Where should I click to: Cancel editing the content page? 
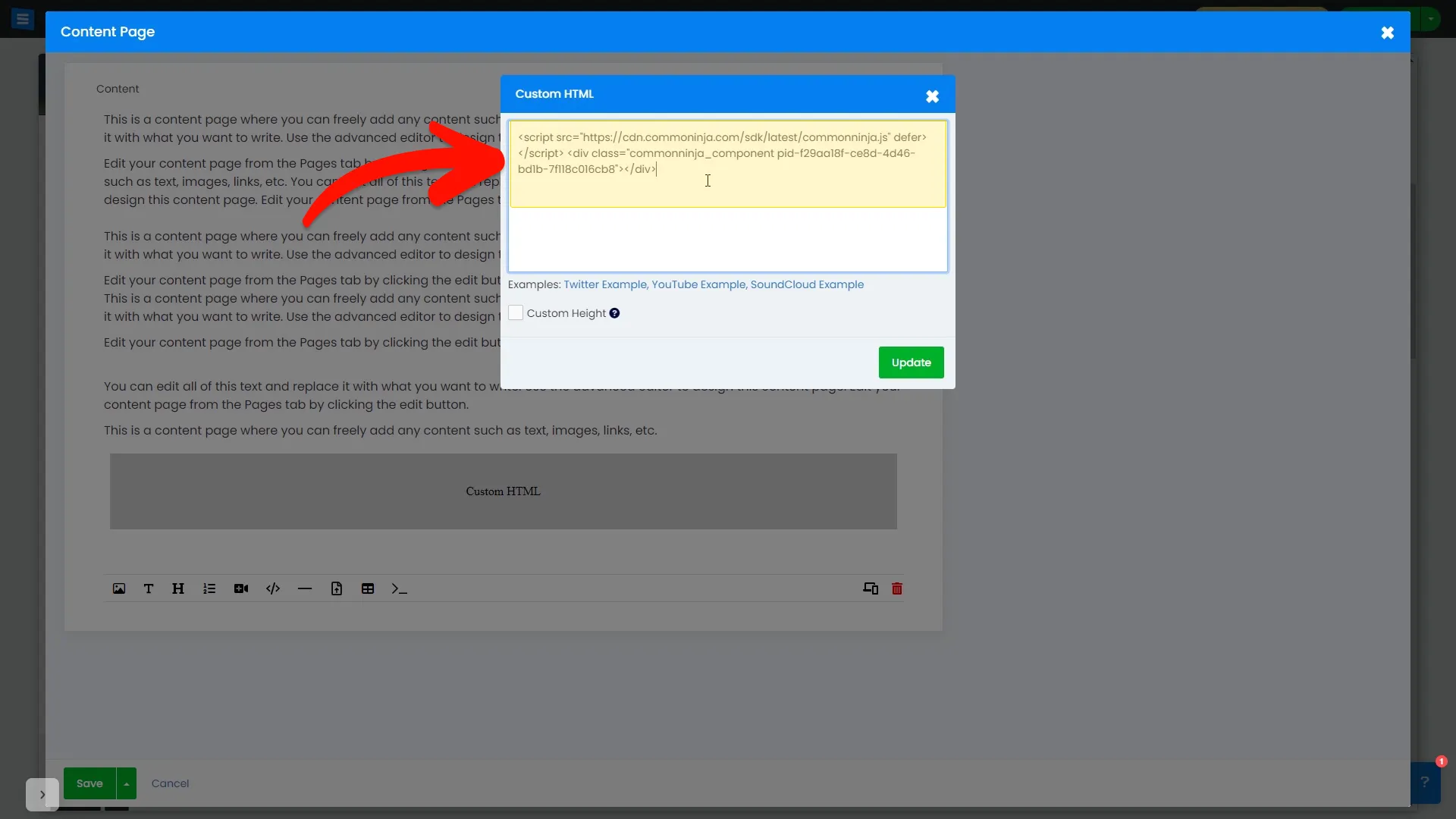170,783
